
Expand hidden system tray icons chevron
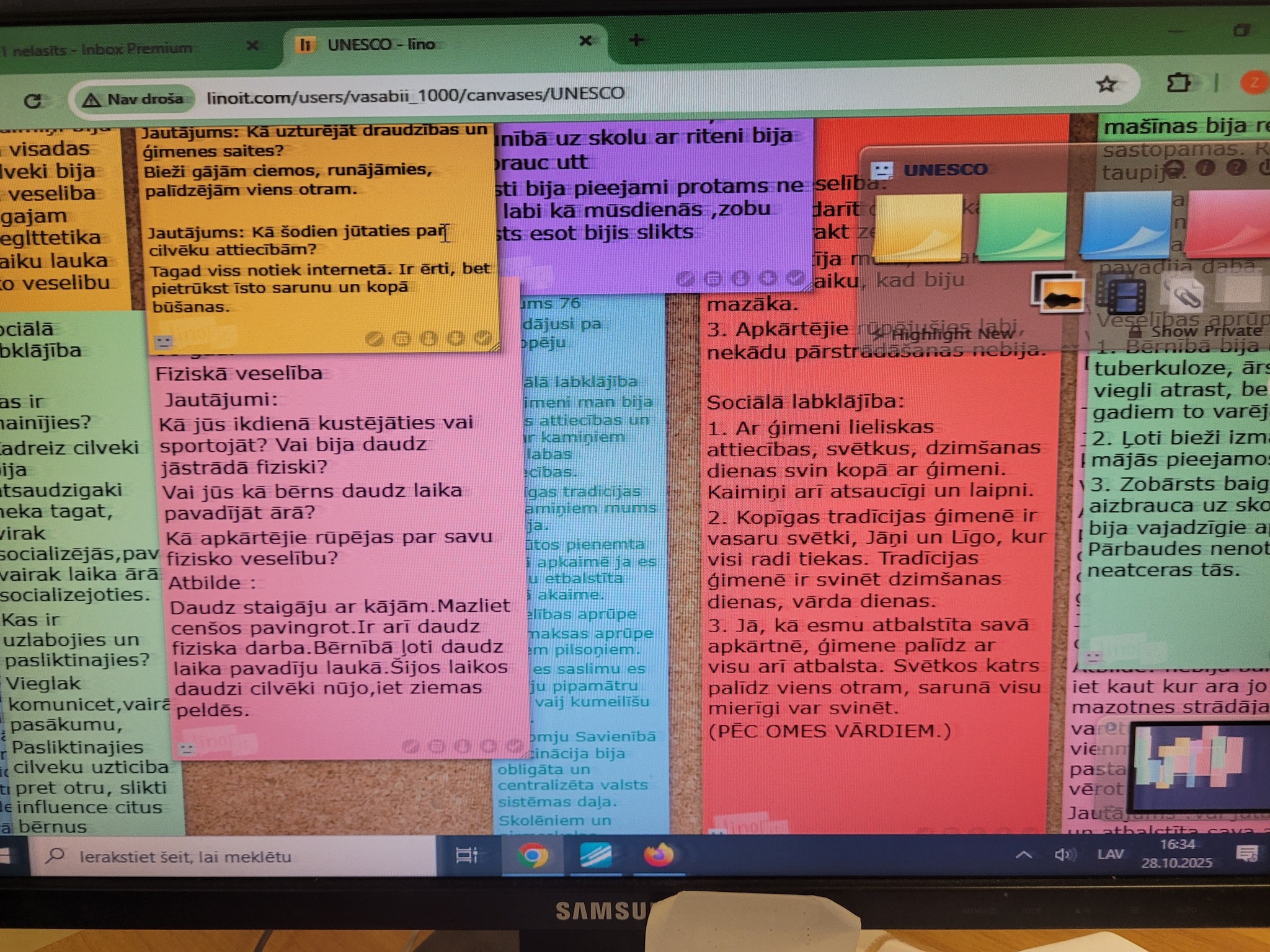click(1023, 855)
